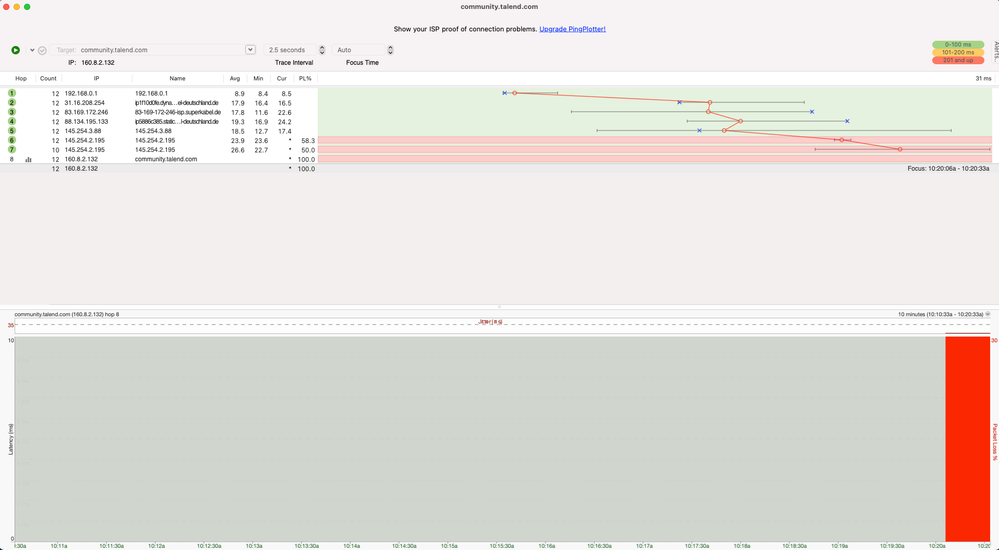The height and width of the screenshot is (550, 999).
Task: Click the 83-169-172-246-isp.superkabel.de hostname
Action: 178,112
